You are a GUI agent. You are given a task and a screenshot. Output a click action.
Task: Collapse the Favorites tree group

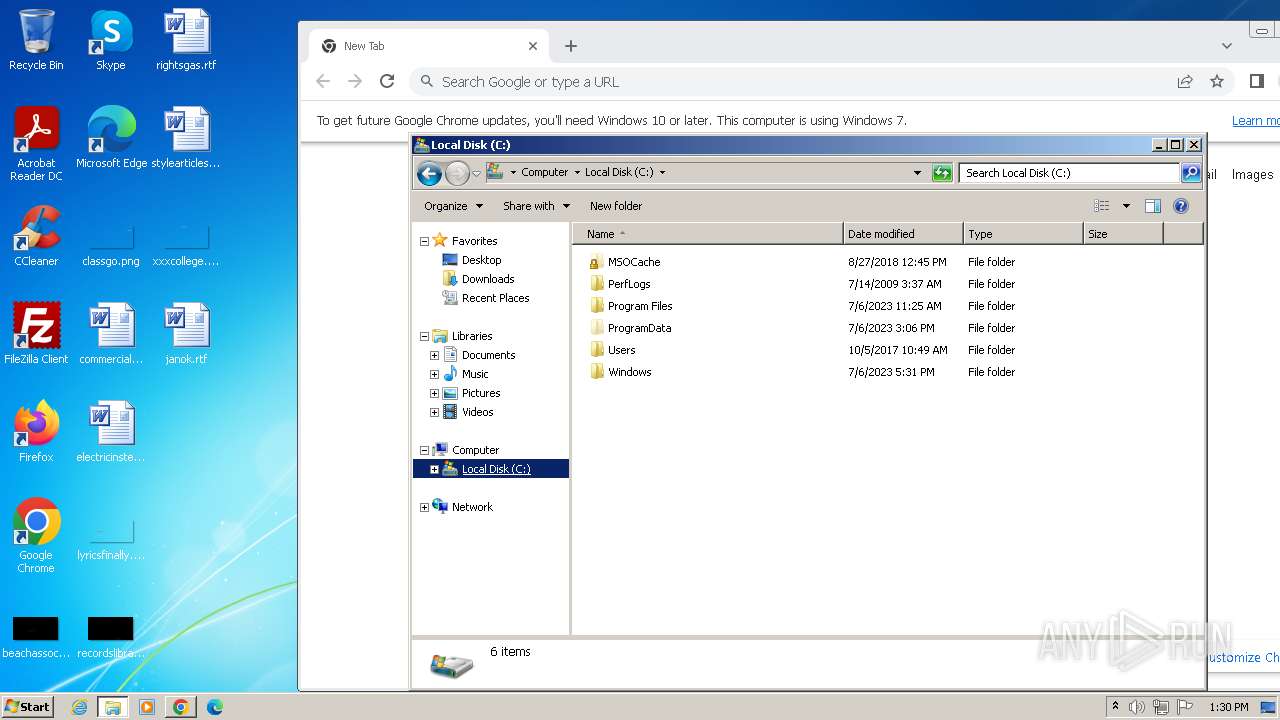tap(424, 241)
